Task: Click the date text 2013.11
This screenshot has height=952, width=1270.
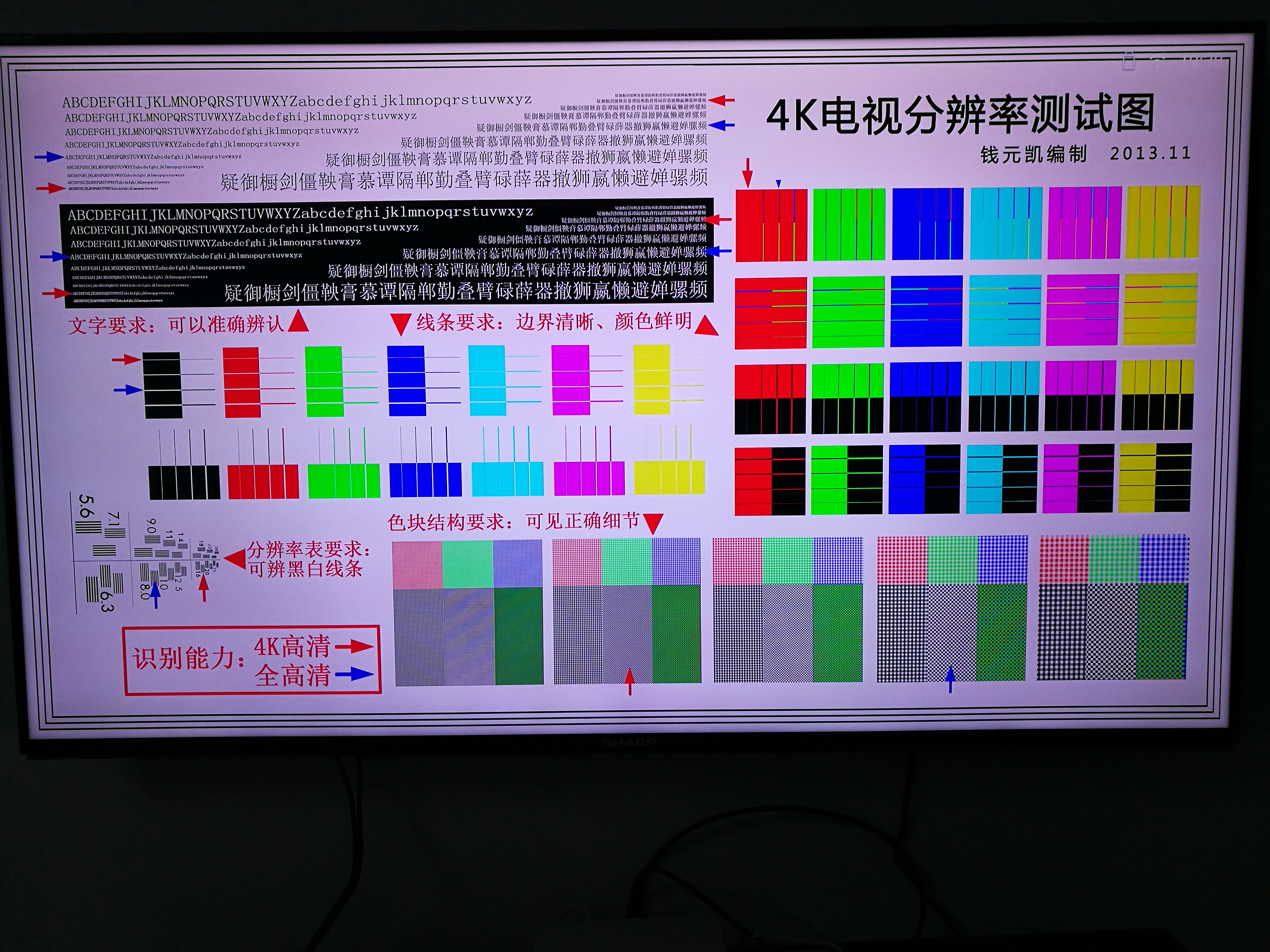Action: pyautogui.click(x=1150, y=153)
